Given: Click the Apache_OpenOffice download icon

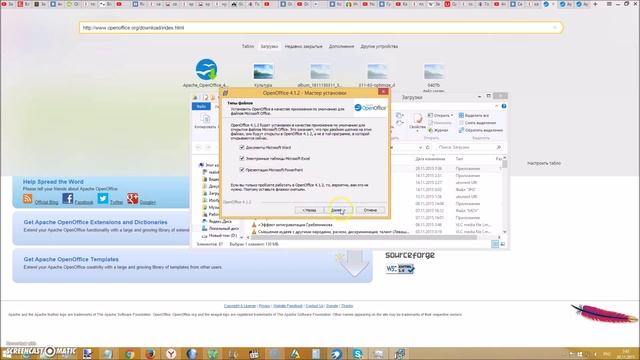Looking at the screenshot, I should tap(206, 70).
